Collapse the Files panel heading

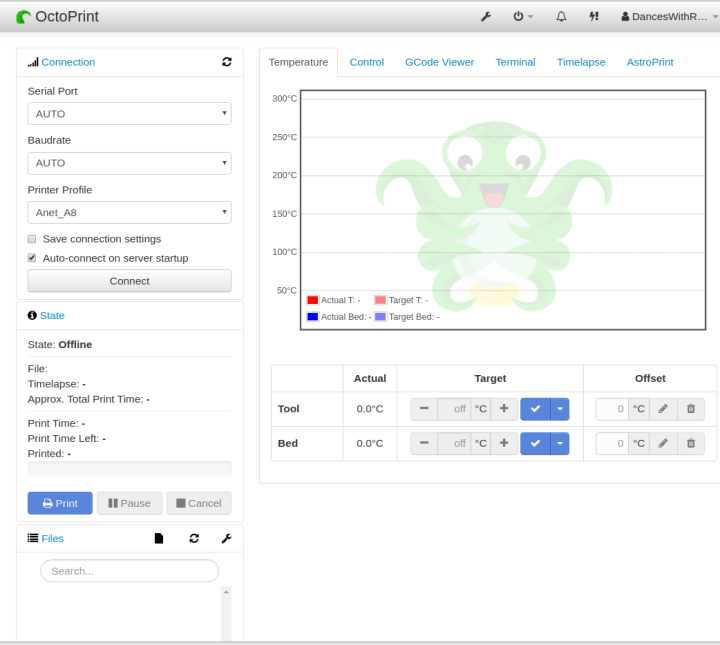46,538
